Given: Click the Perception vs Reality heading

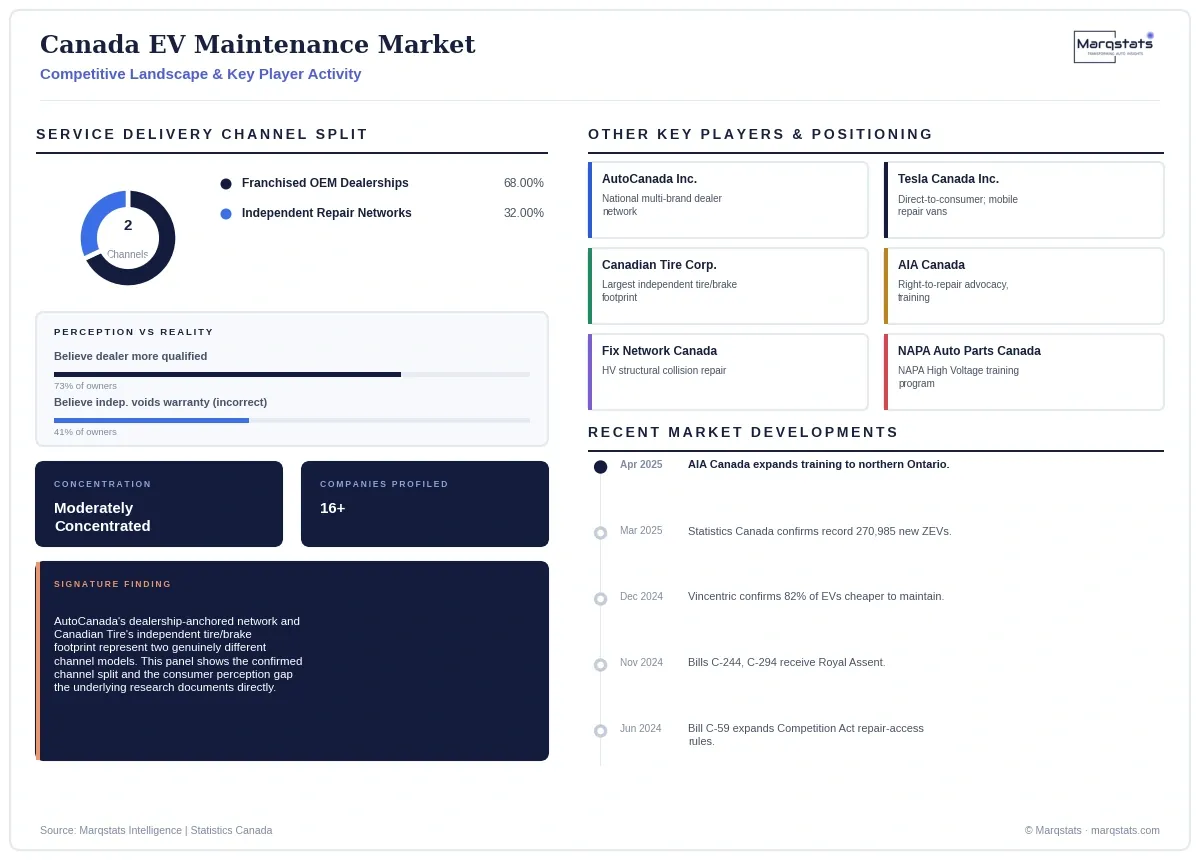Looking at the screenshot, I should tap(134, 332).
